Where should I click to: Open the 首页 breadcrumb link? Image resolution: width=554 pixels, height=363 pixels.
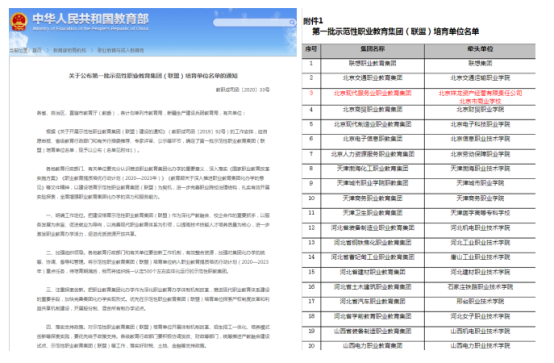[37, 50]
